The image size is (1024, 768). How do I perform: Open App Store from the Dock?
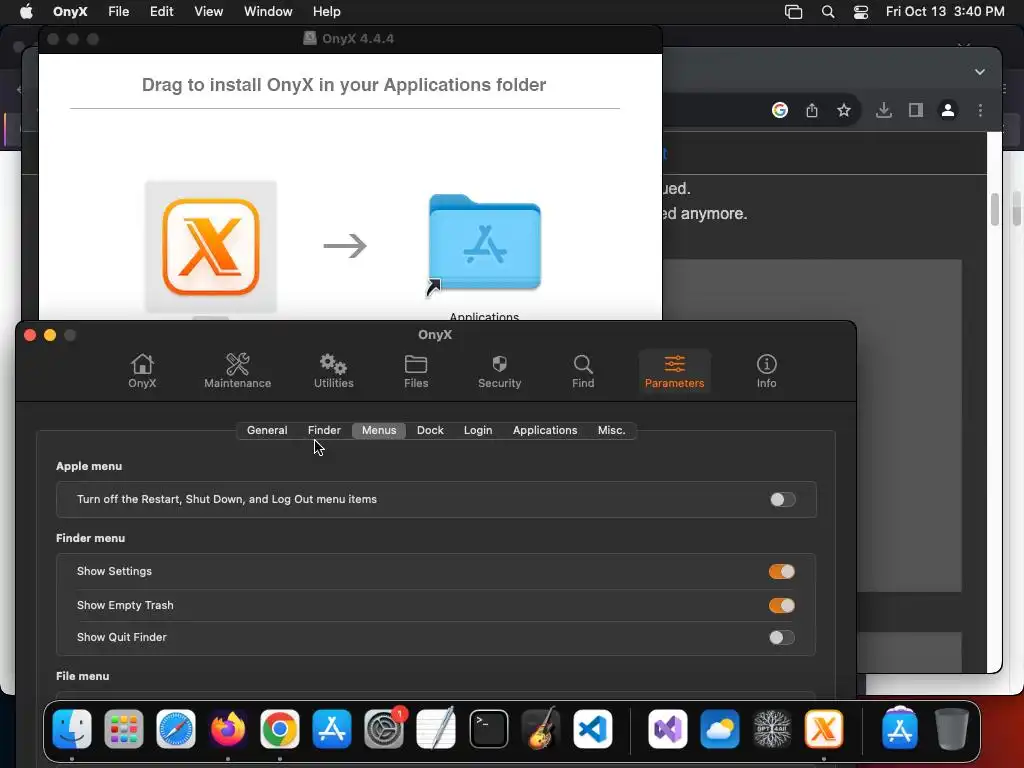click(x=332, y=728)
